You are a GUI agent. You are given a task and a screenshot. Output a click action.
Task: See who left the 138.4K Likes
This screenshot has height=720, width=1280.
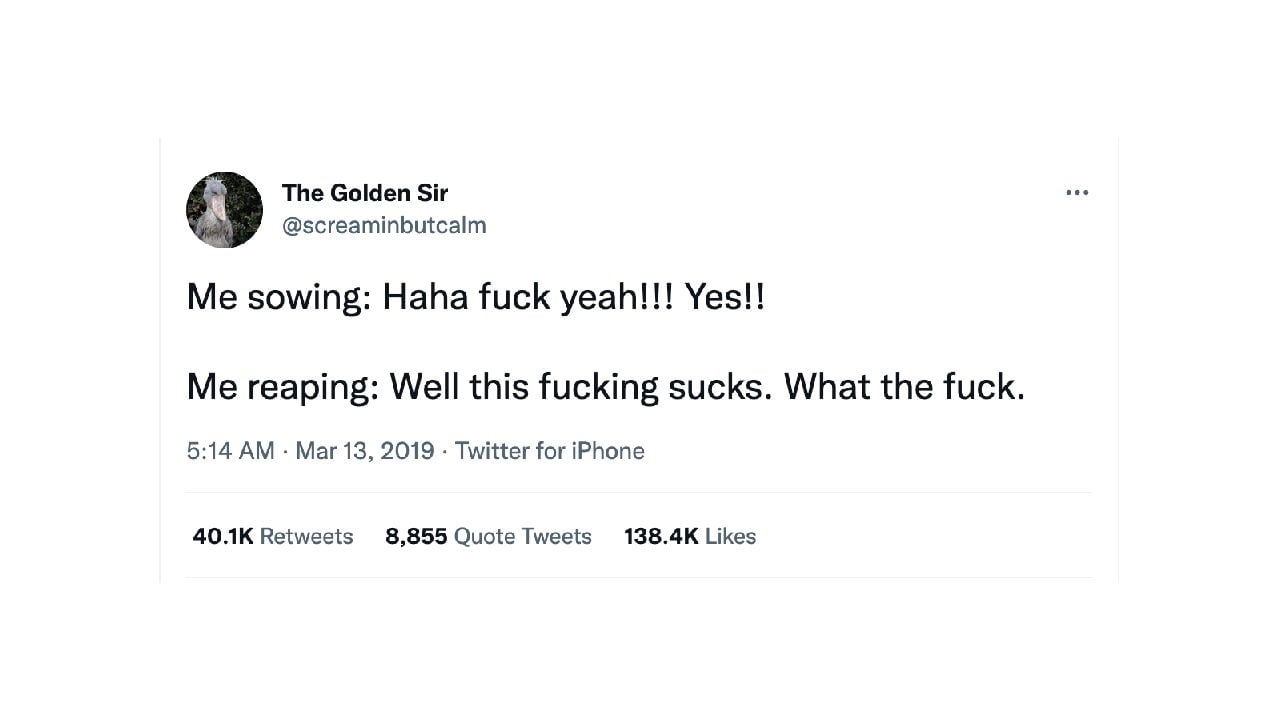(689, 536)
